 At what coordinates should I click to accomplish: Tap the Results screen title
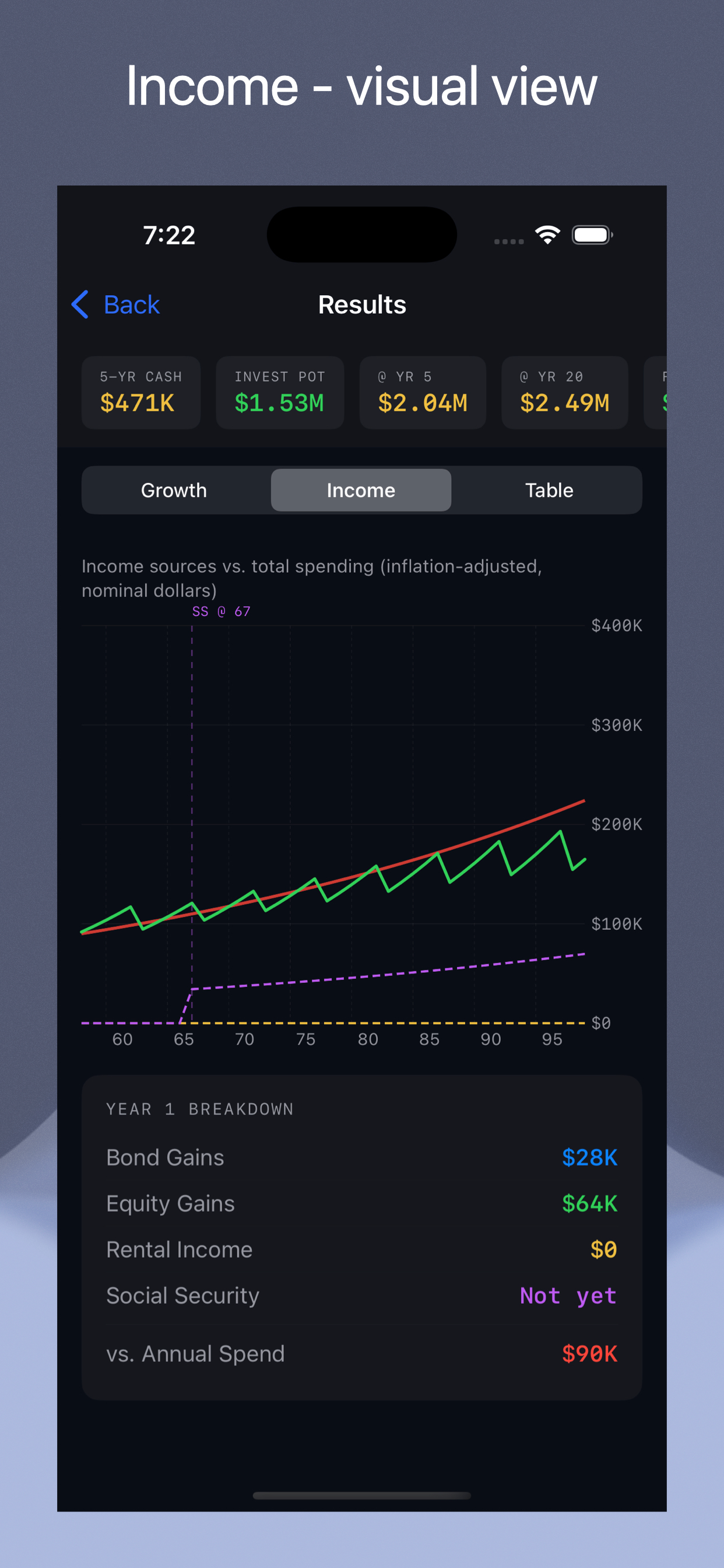tap(362, 304)
